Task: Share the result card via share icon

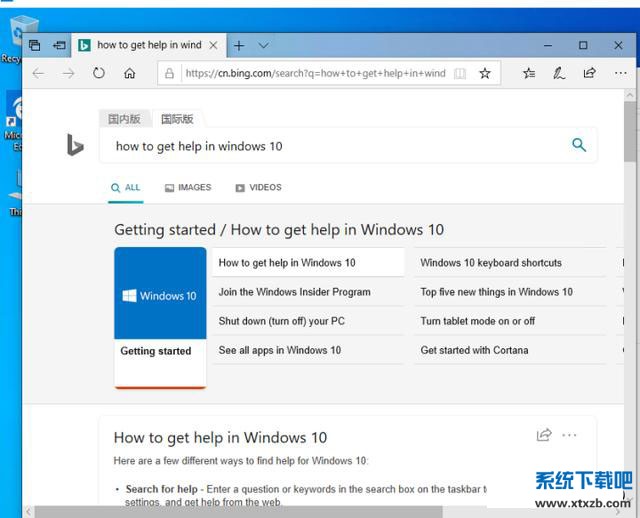Action: (544, 435)
